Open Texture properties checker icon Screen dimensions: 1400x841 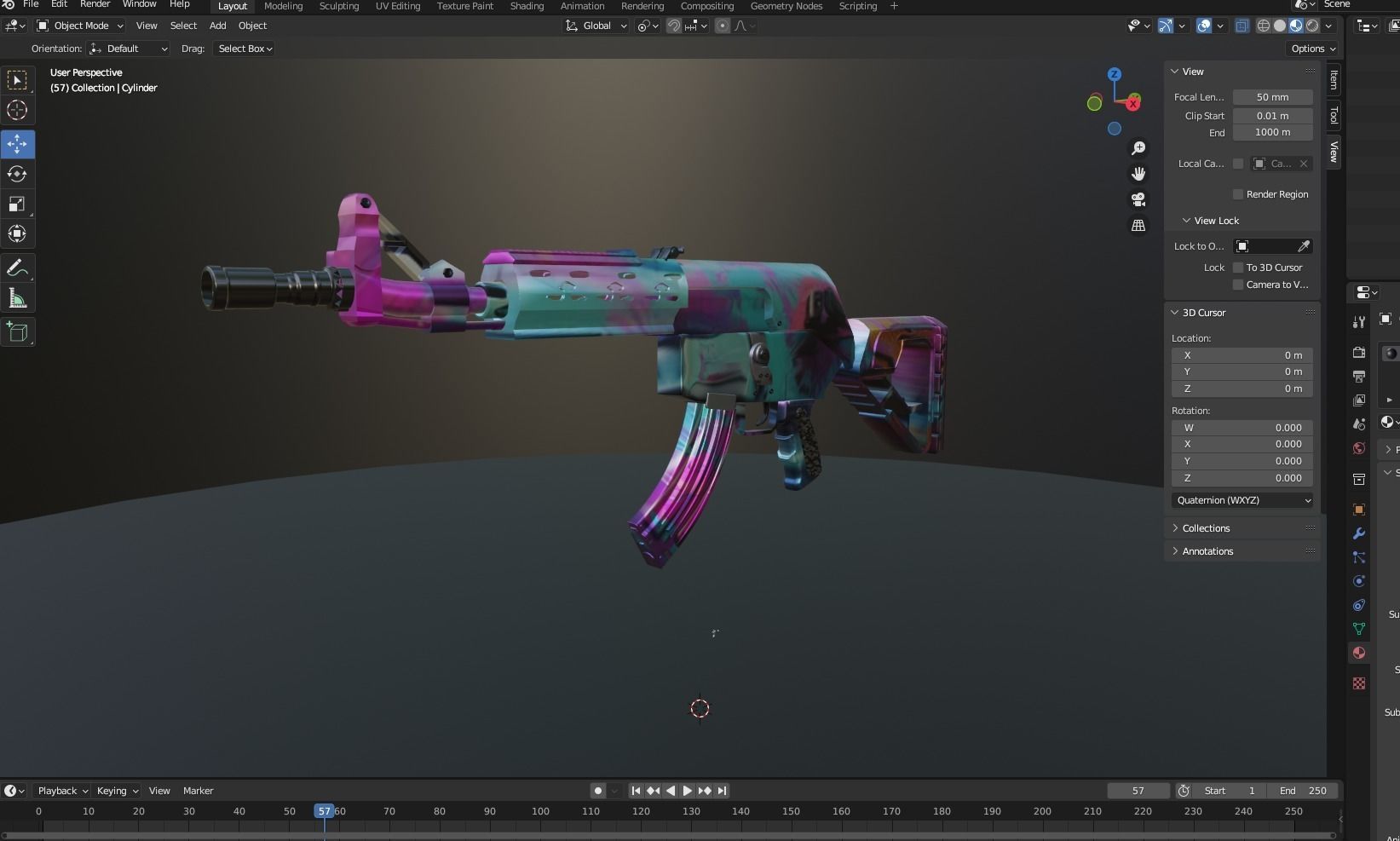(1359, 683)
